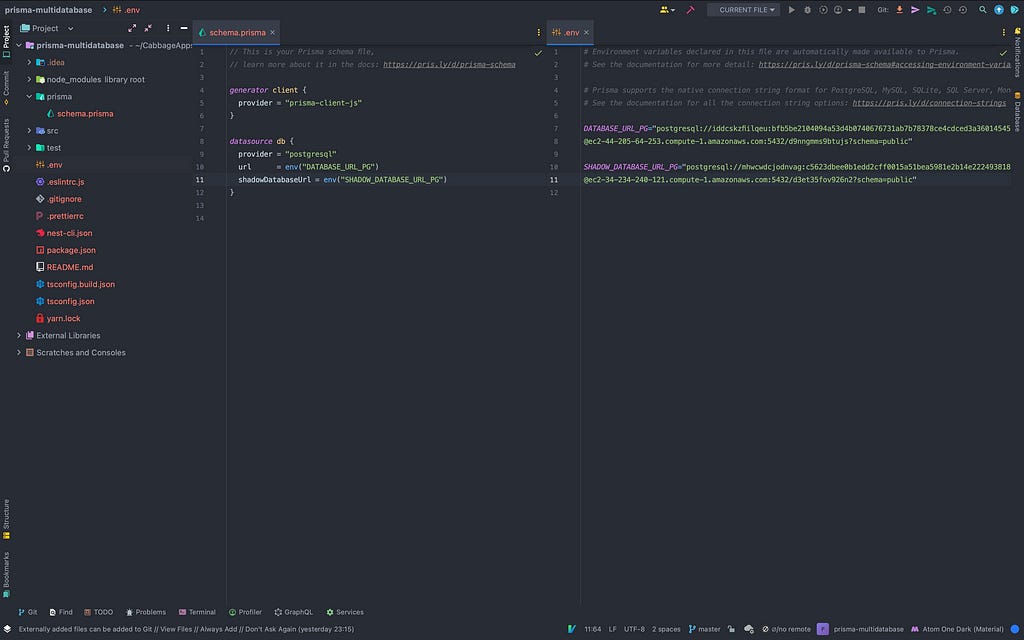Open the Terminal tool window tab

click(197, 612)
